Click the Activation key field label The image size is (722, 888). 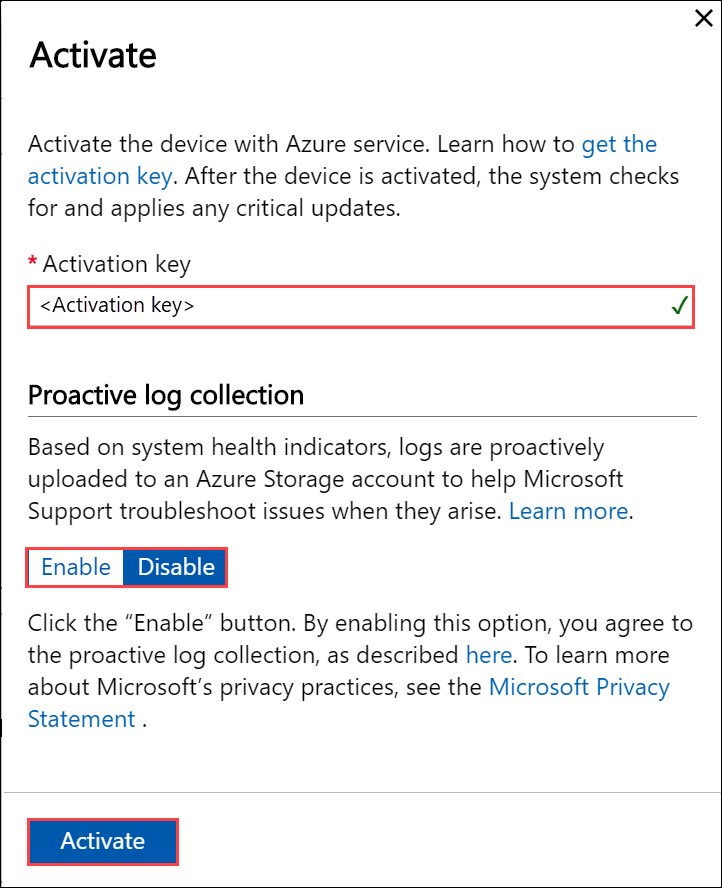click(x=117, y=264)
